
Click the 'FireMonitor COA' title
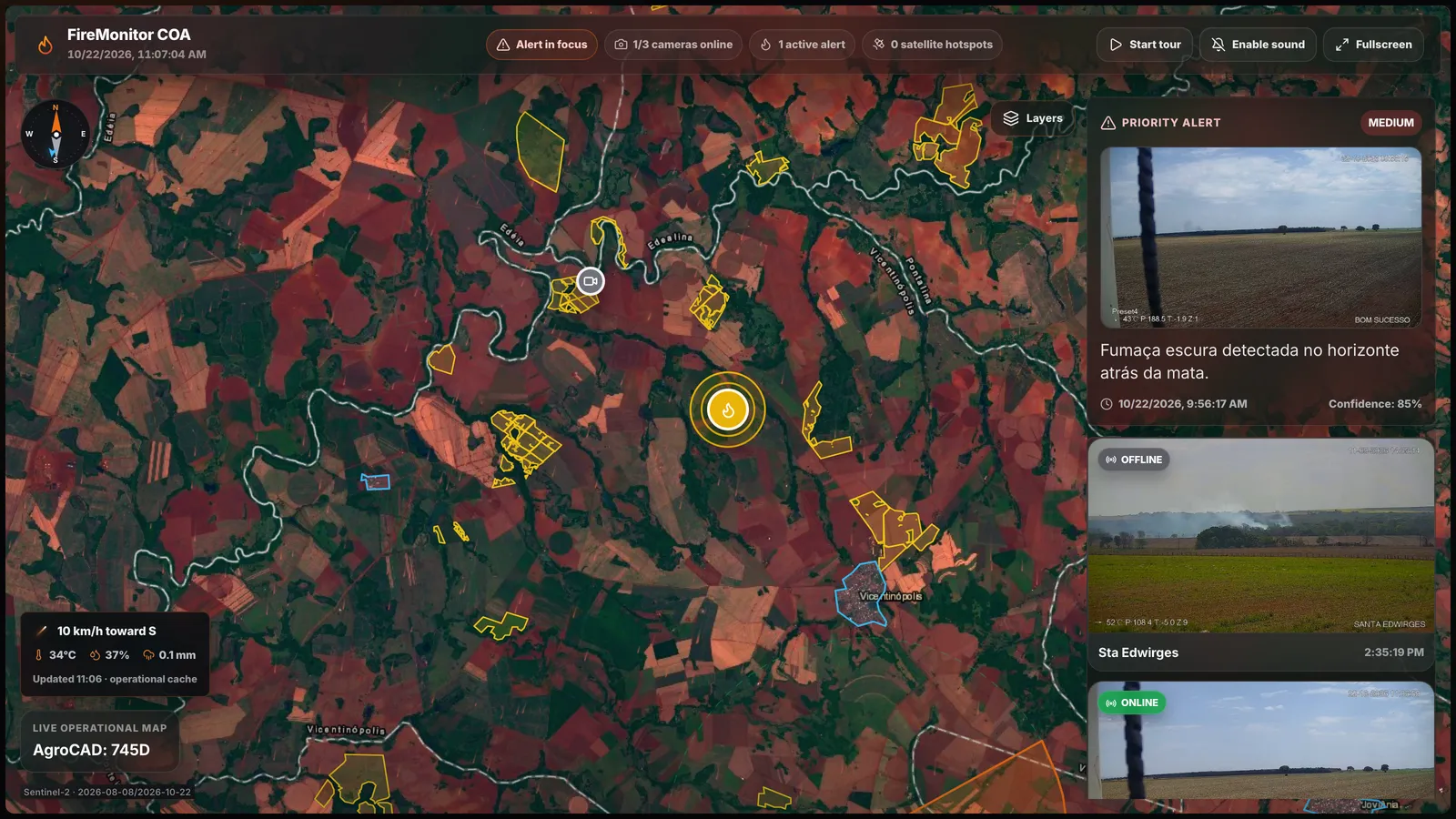128,35
